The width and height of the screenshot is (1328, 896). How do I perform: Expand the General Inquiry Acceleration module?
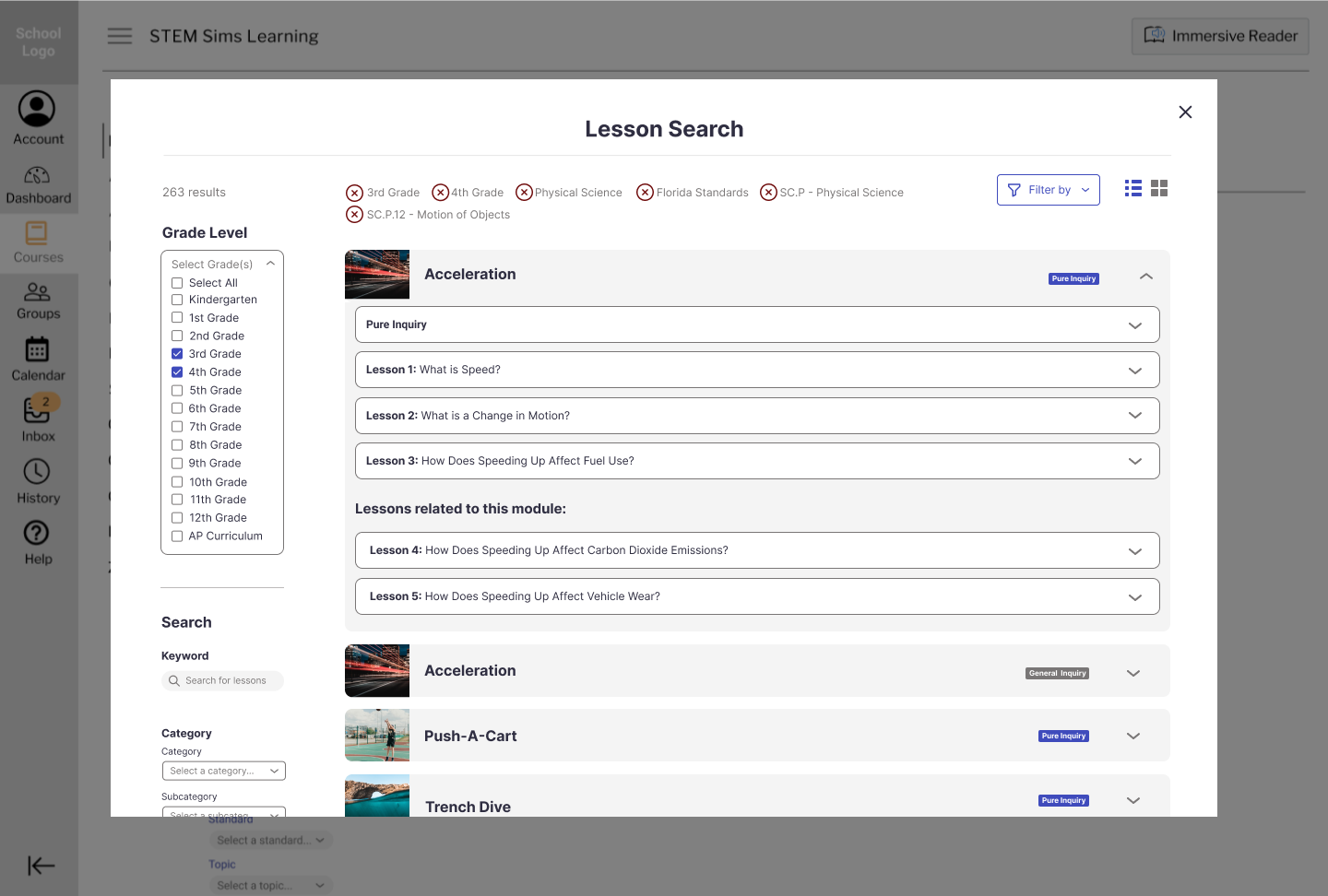tap(1133, 673)
